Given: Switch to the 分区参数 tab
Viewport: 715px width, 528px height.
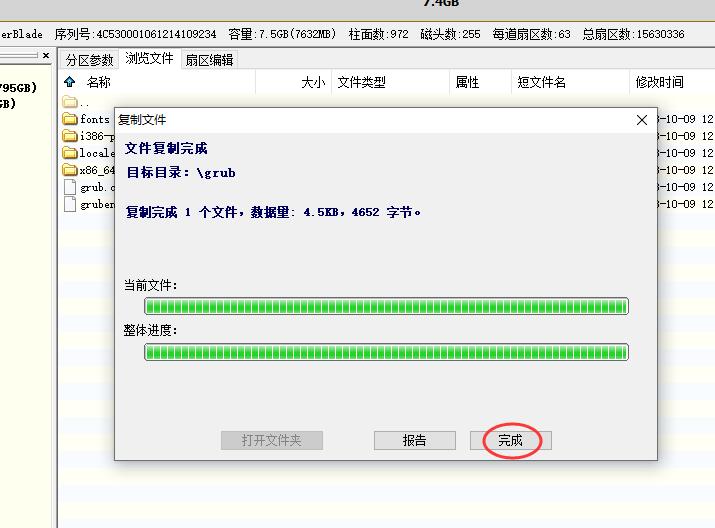Looking at the screenshot, I should click(x=90, y=60).
